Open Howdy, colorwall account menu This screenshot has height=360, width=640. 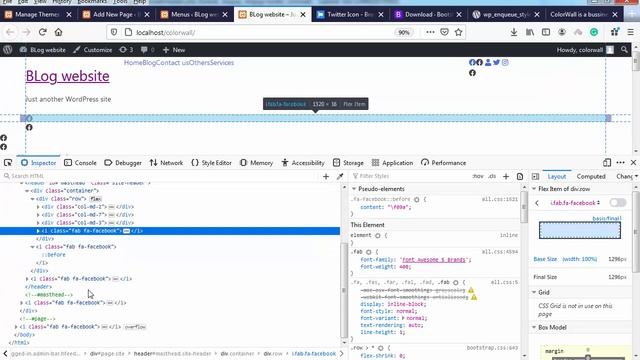[585, 50]
